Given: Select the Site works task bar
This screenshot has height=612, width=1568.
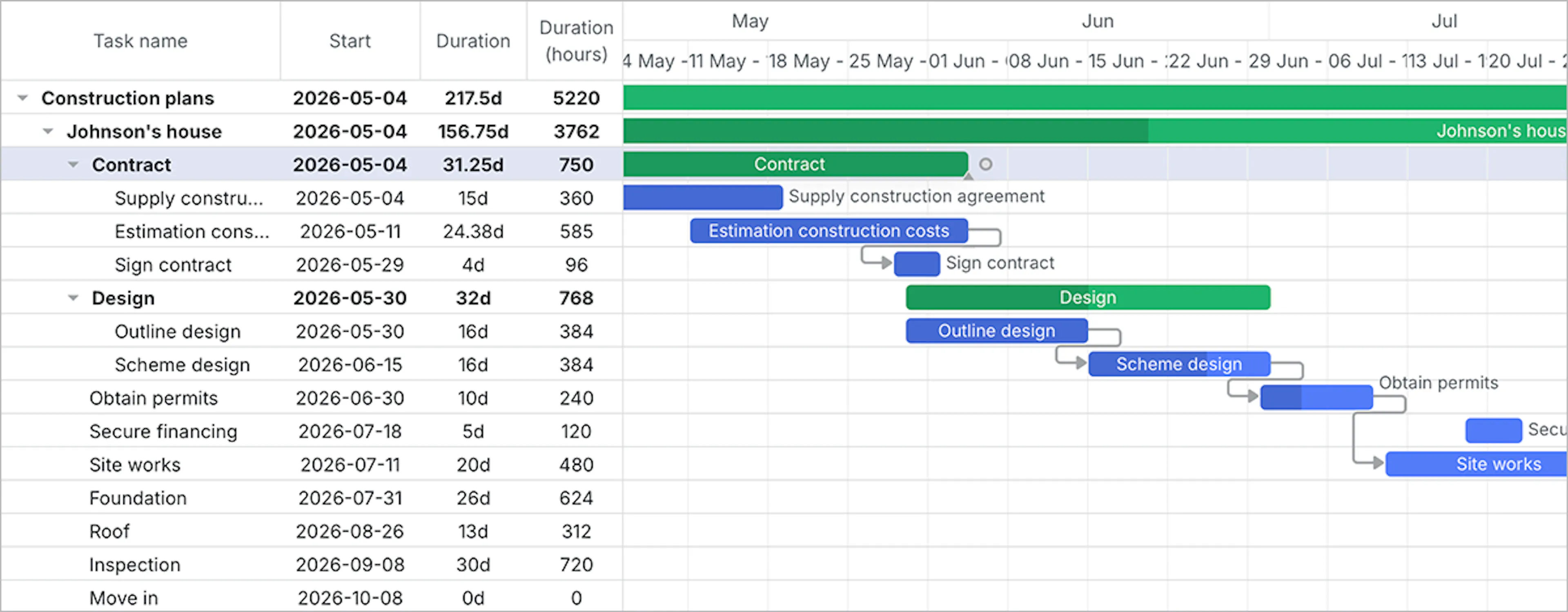Looking at the screenshot, I should [x=1477, y=464].
